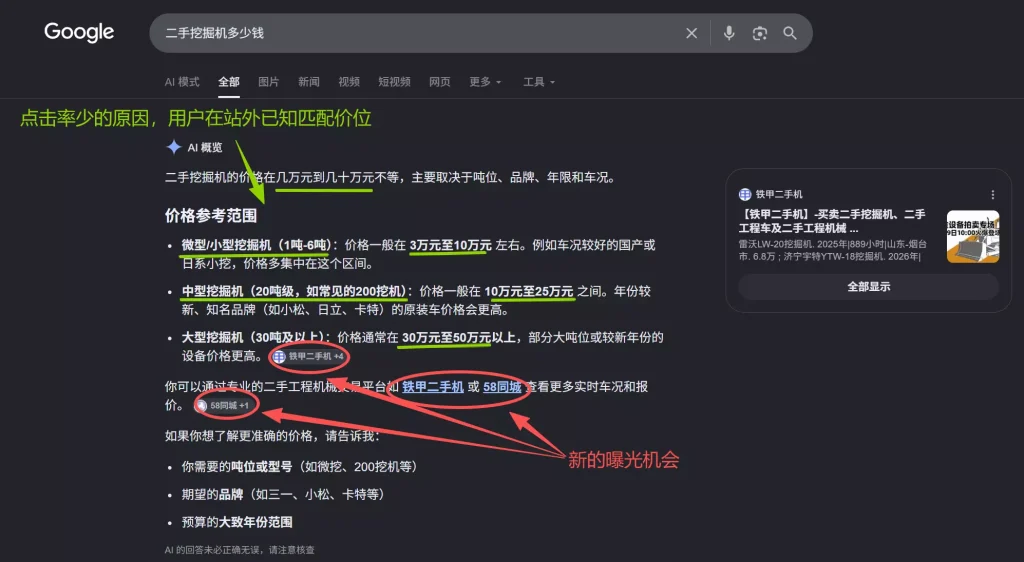Click the line 如果你想了解更准确的价格，请告诉我
This screenshot has height=562, width=1024.
pyautogui.click(x=272, y=435)
